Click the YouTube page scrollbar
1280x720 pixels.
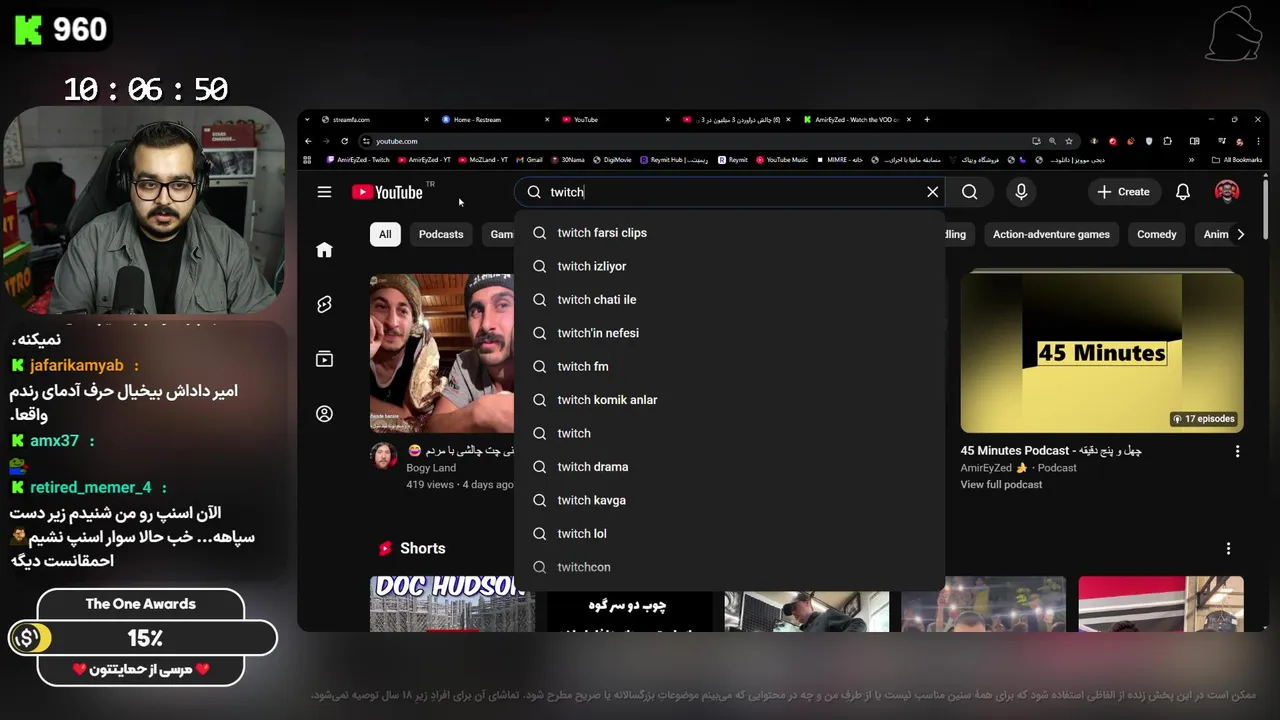[1267, 210]
